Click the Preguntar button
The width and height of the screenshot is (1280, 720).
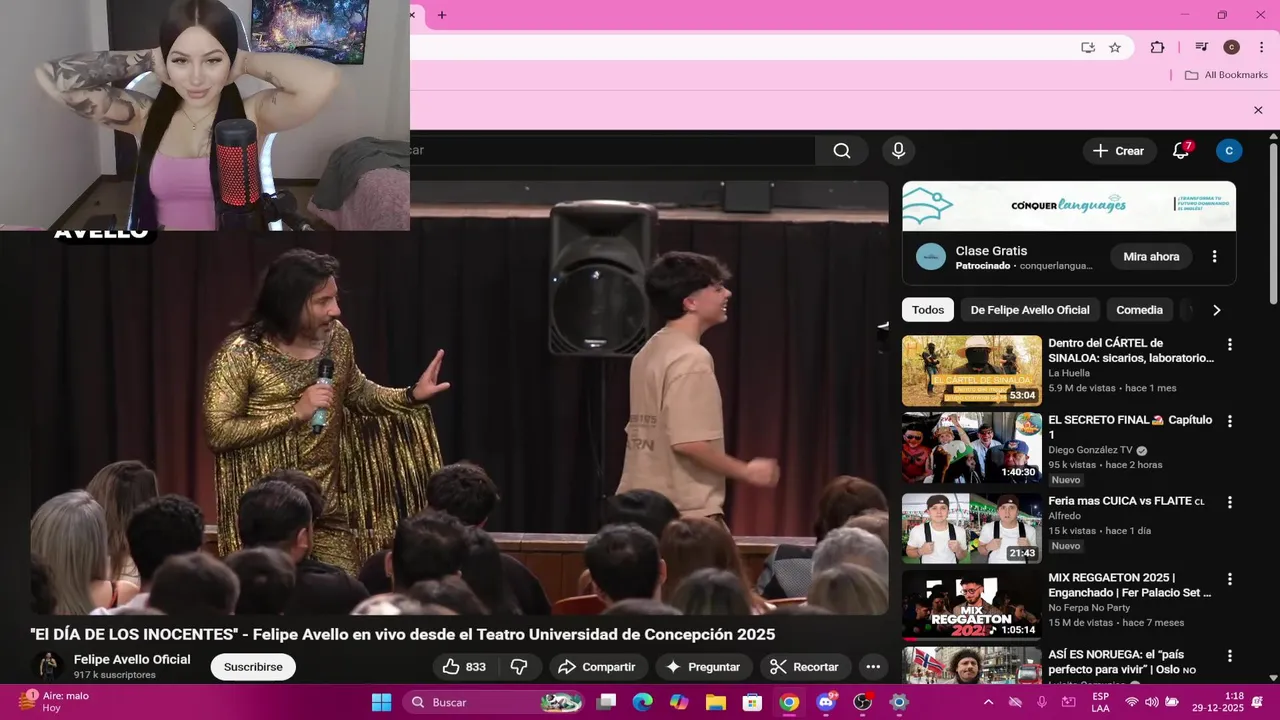702,667
